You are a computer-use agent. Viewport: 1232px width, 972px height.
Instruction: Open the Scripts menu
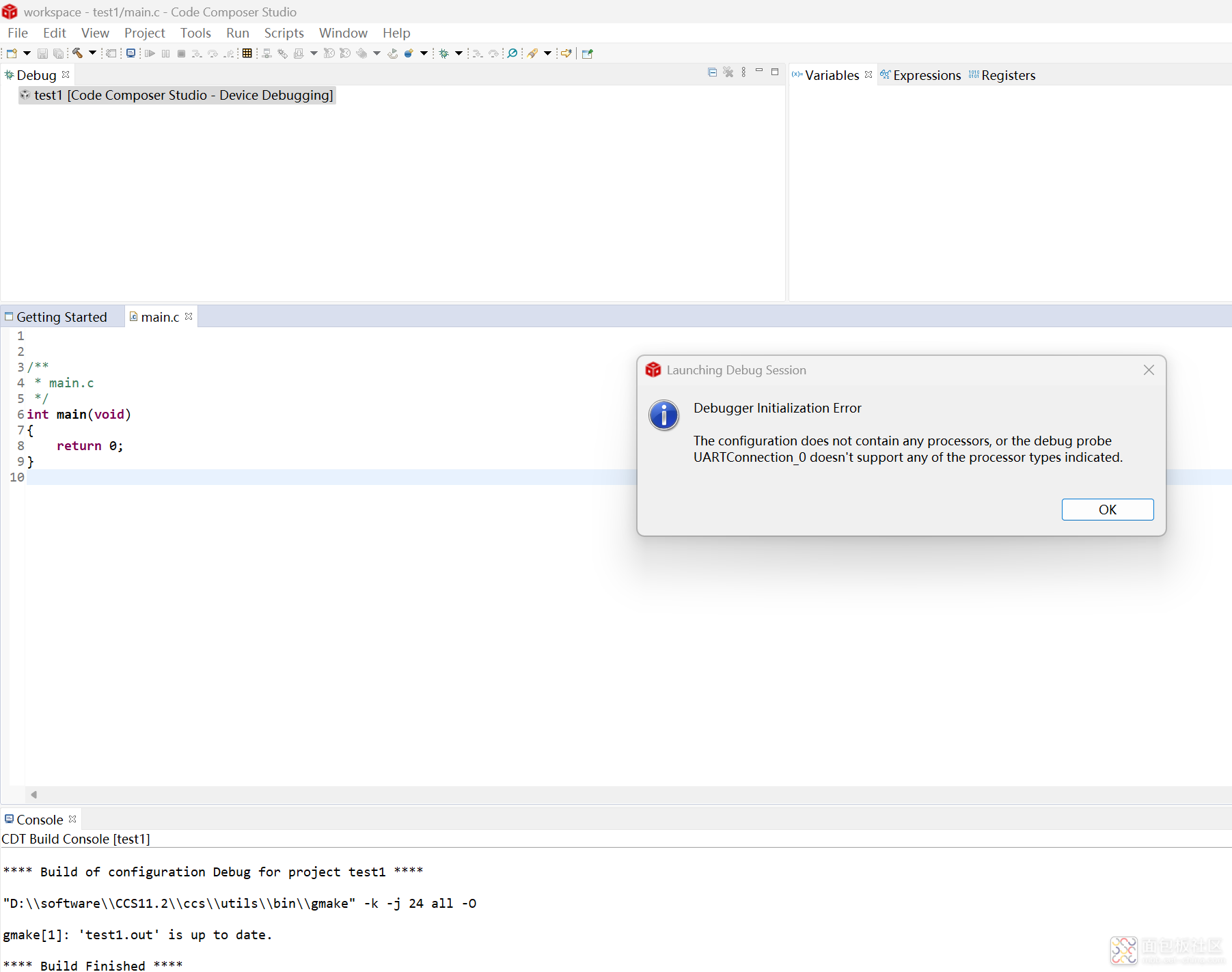(x=284, y=33)
